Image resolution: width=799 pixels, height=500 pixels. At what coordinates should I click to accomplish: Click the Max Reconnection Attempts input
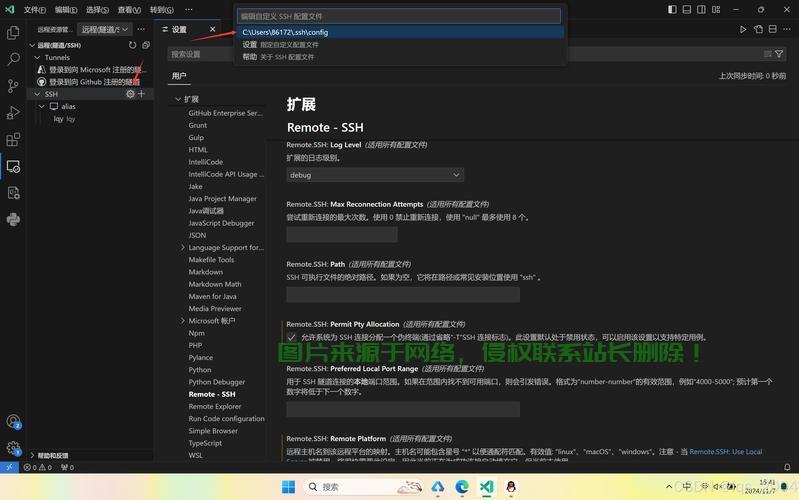(342, 234)
